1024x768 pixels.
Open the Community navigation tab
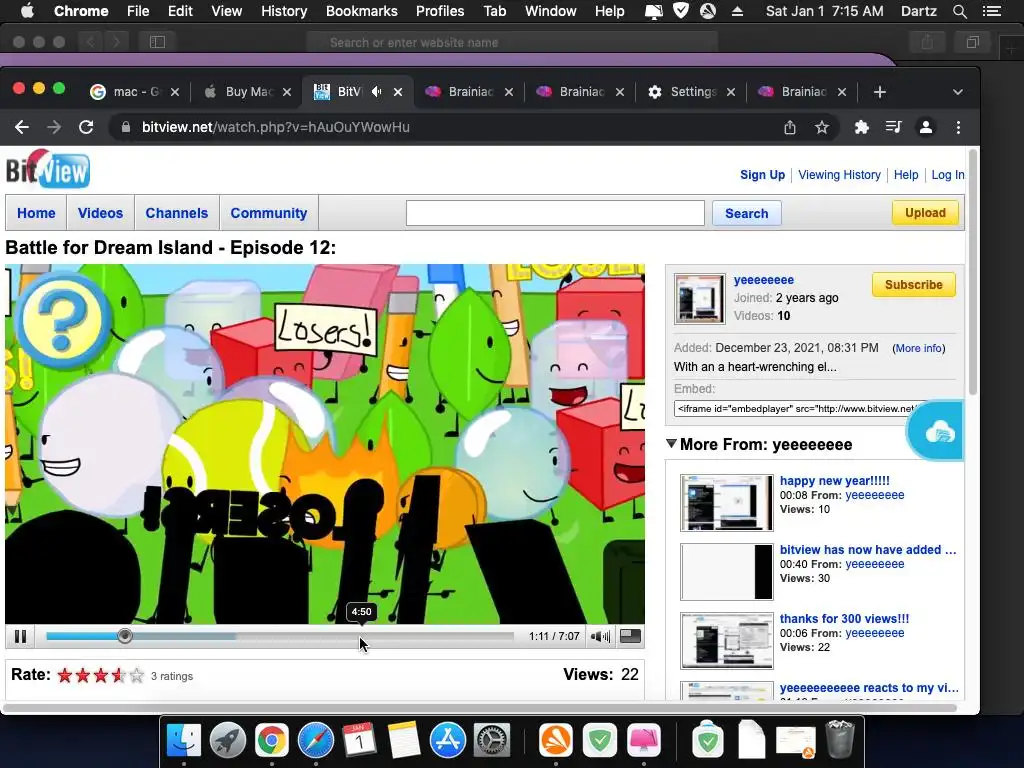(x=268, y=213)
